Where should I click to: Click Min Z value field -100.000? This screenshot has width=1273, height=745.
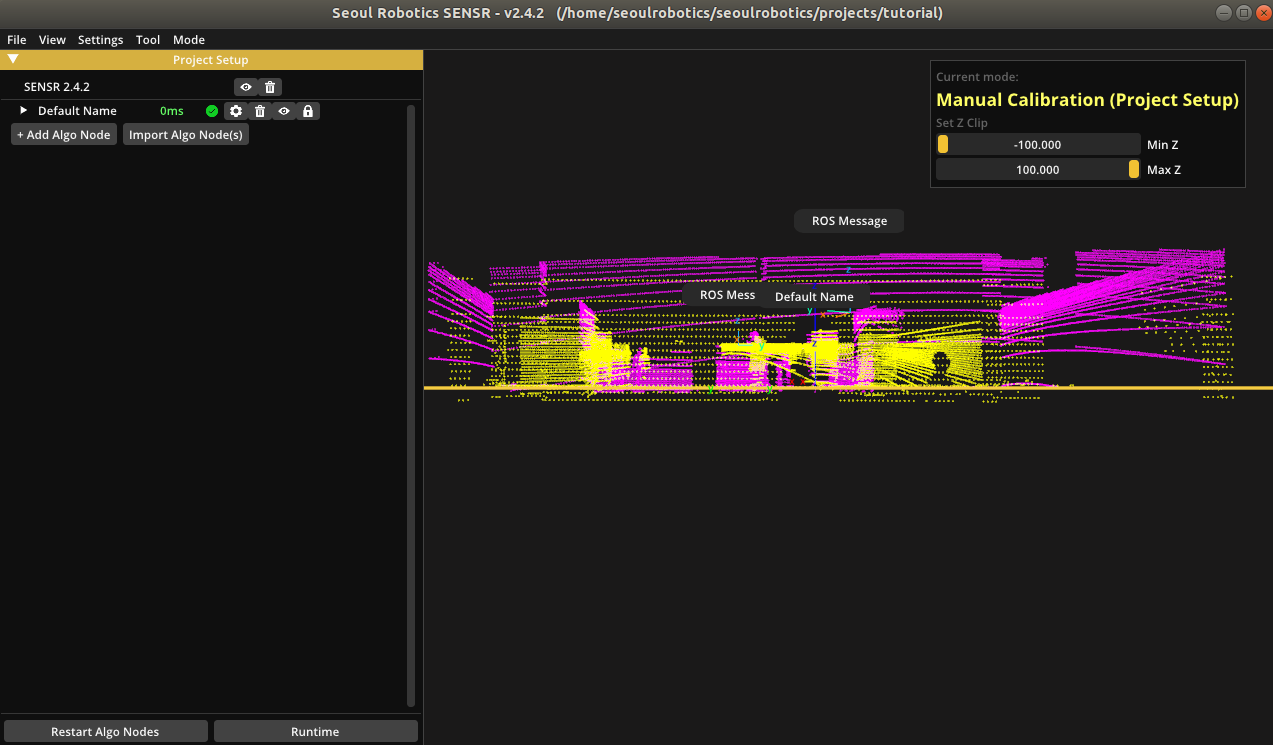(x=1038, y=144)
